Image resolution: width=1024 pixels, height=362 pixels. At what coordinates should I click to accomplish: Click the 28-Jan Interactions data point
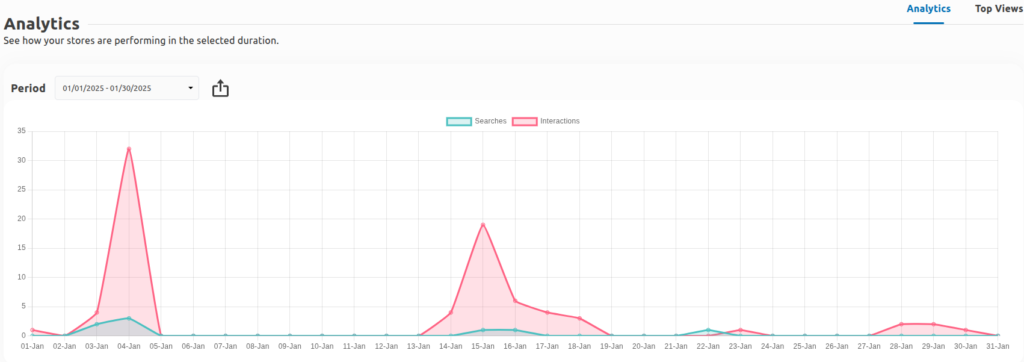(901, 324)
